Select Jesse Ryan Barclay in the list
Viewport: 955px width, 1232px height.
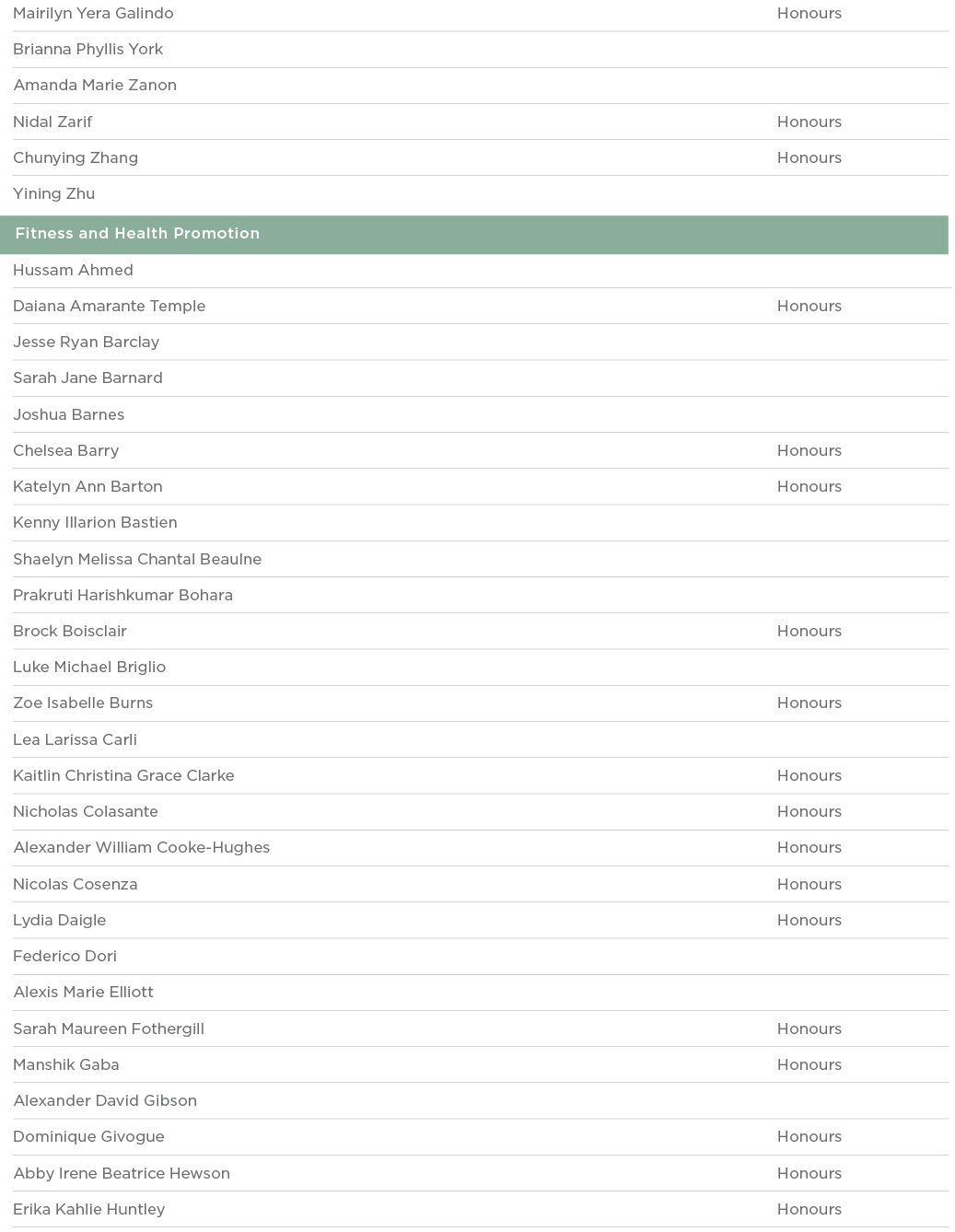86,342
